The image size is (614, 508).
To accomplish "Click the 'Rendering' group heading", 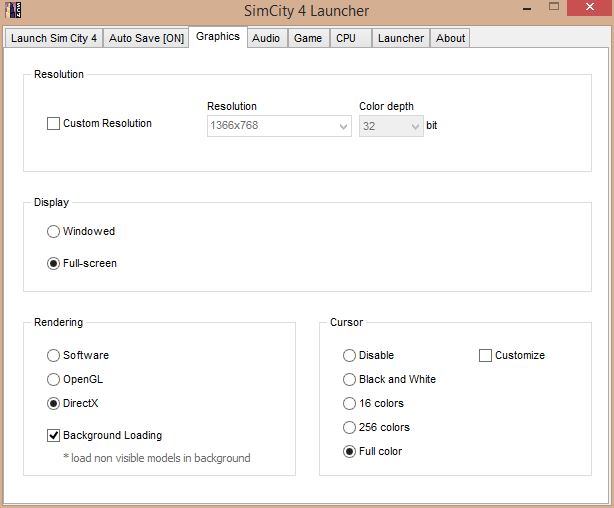I will coord(58,322).
